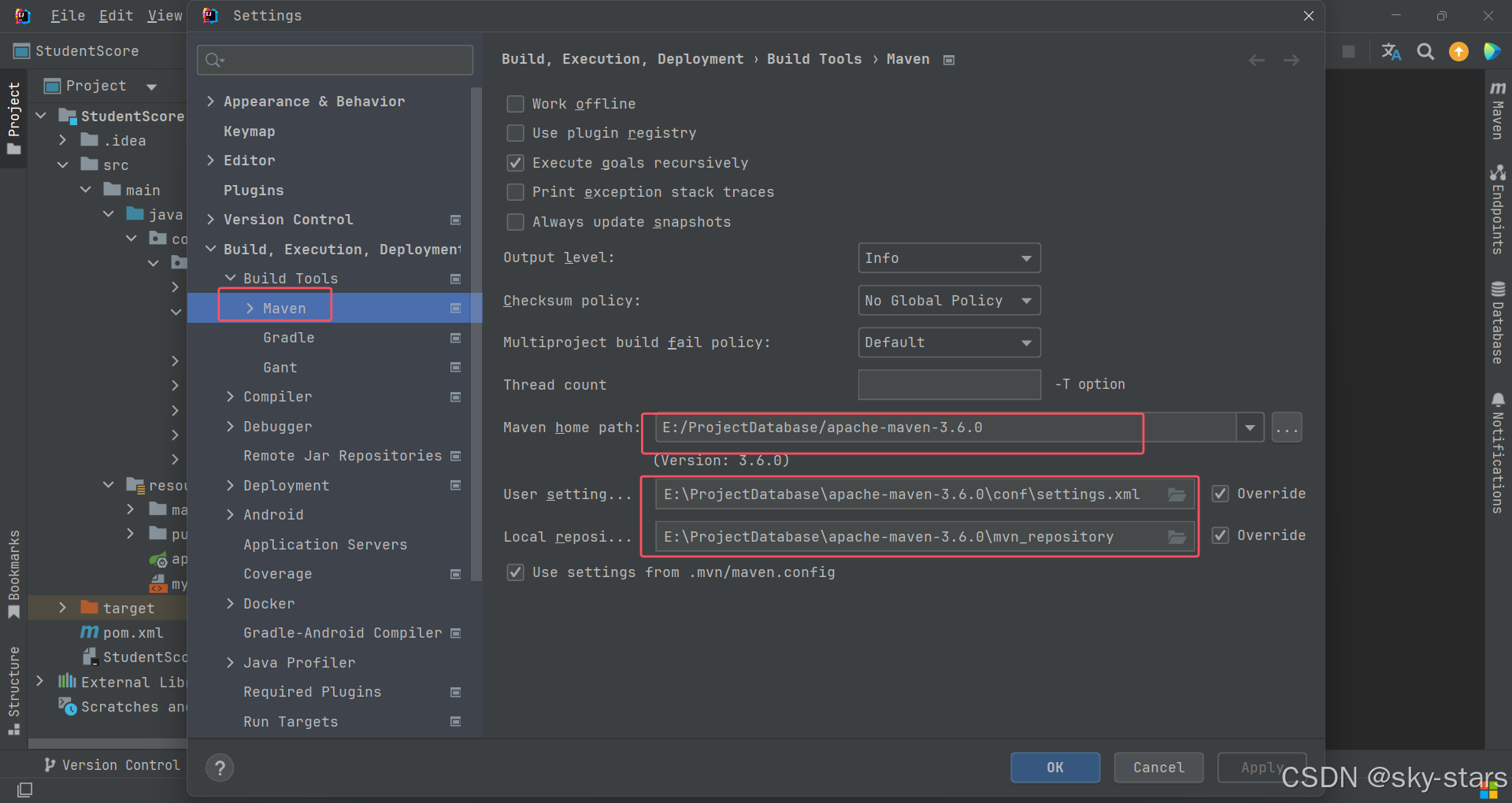Open the Edit menu

[116, 16]
